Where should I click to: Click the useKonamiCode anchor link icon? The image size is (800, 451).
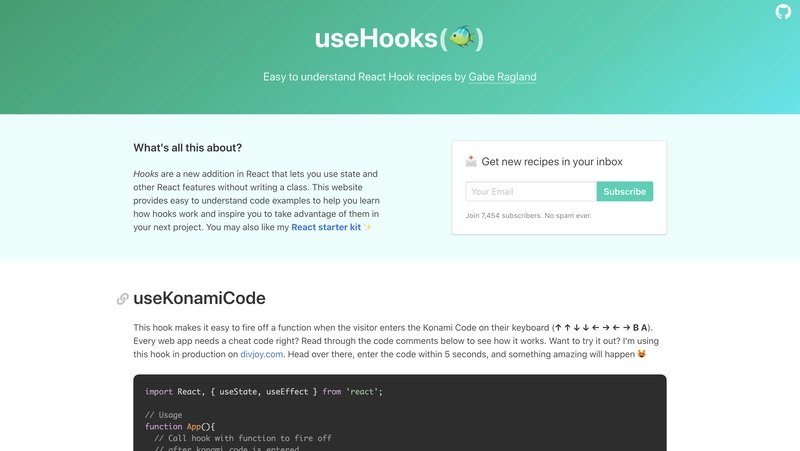(122, 298)
